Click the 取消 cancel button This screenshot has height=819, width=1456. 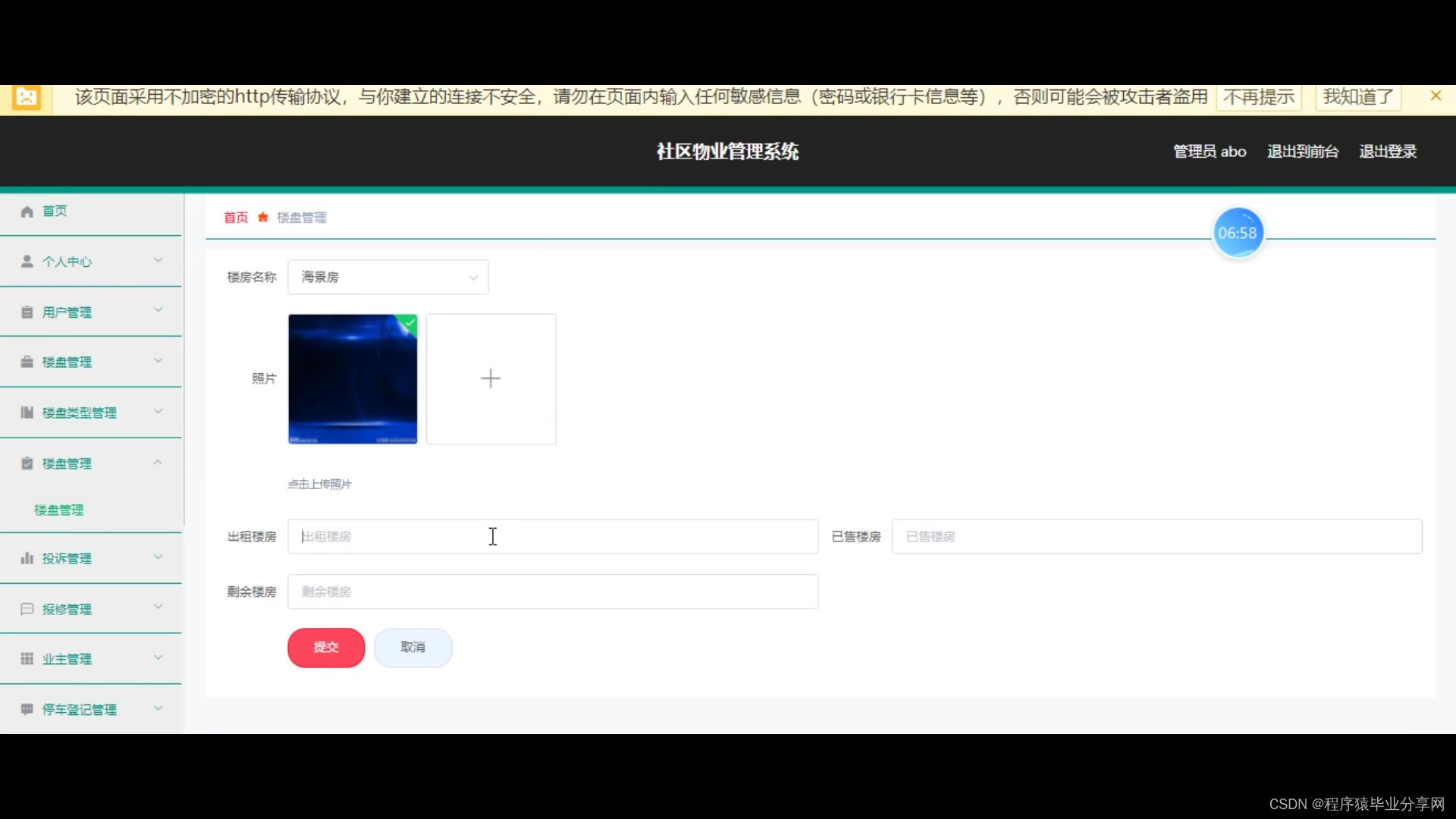(413, 648)
